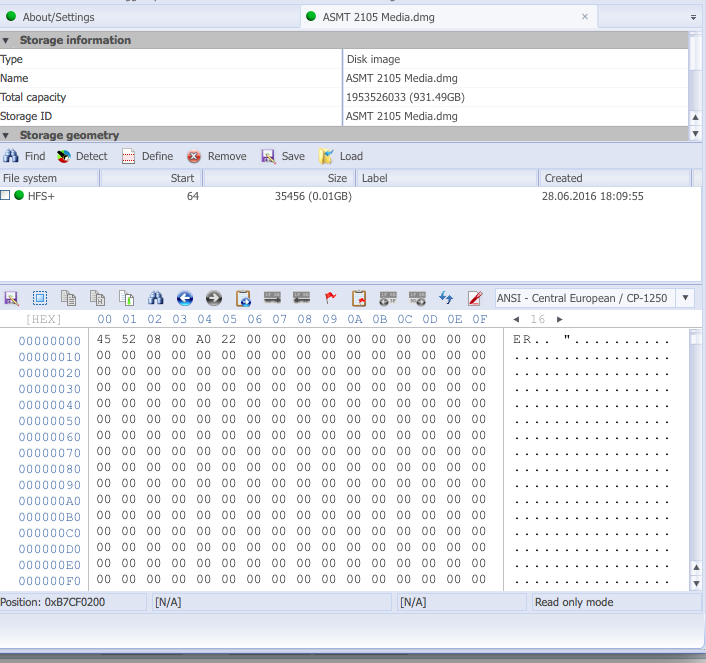
Task: Click hex offset row 00000010
Action: point(50,358)
